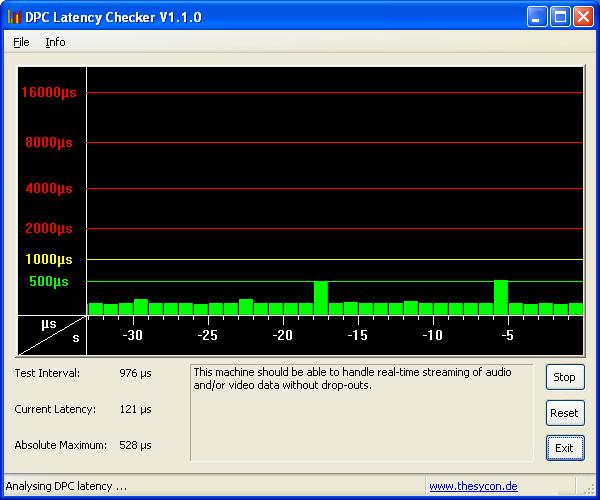Click the 121 µs current latency value
Screen dimensions: 600x500
[135, 409]
